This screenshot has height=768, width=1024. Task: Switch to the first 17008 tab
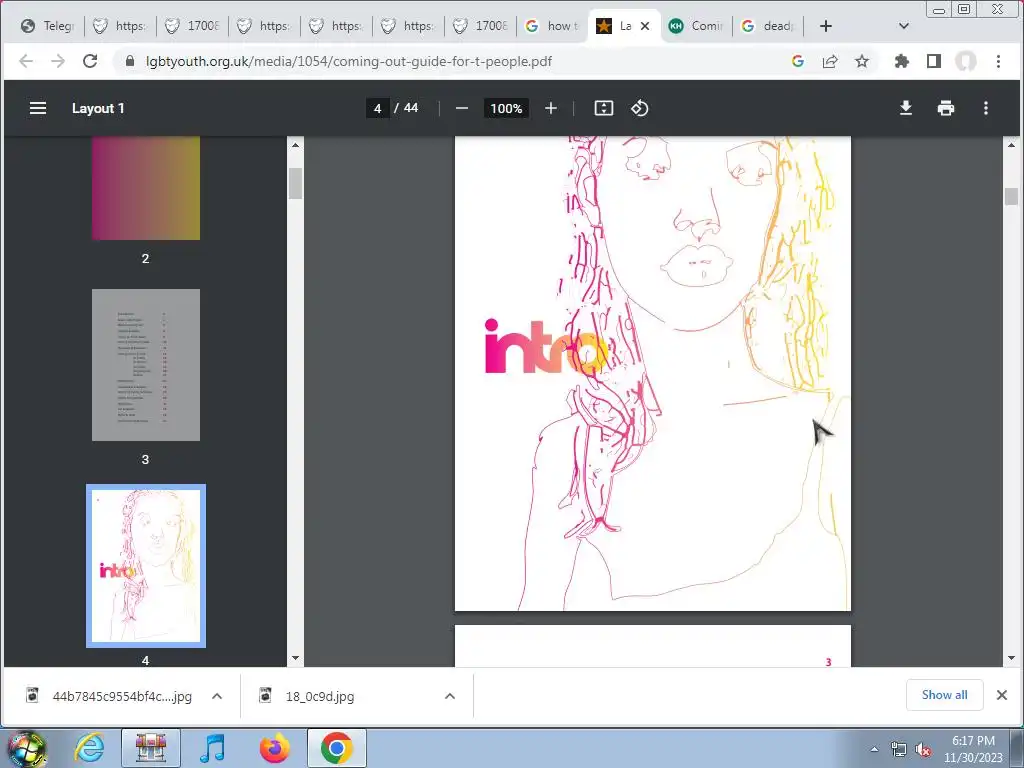192,26
